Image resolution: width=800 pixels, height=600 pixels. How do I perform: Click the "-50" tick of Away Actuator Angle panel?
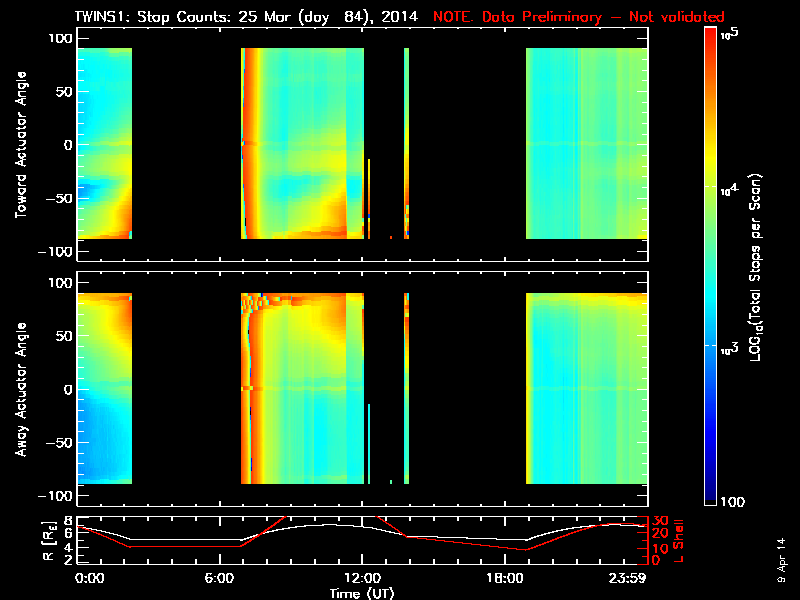[59, 443]
